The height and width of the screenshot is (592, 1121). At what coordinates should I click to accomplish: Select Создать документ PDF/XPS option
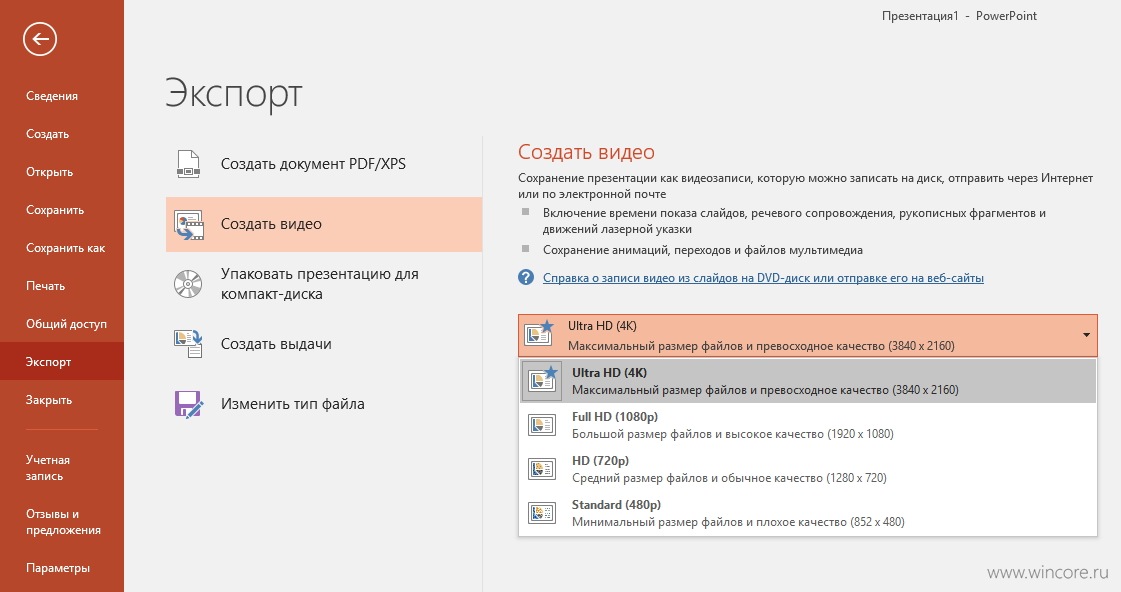tap(324, 164)
